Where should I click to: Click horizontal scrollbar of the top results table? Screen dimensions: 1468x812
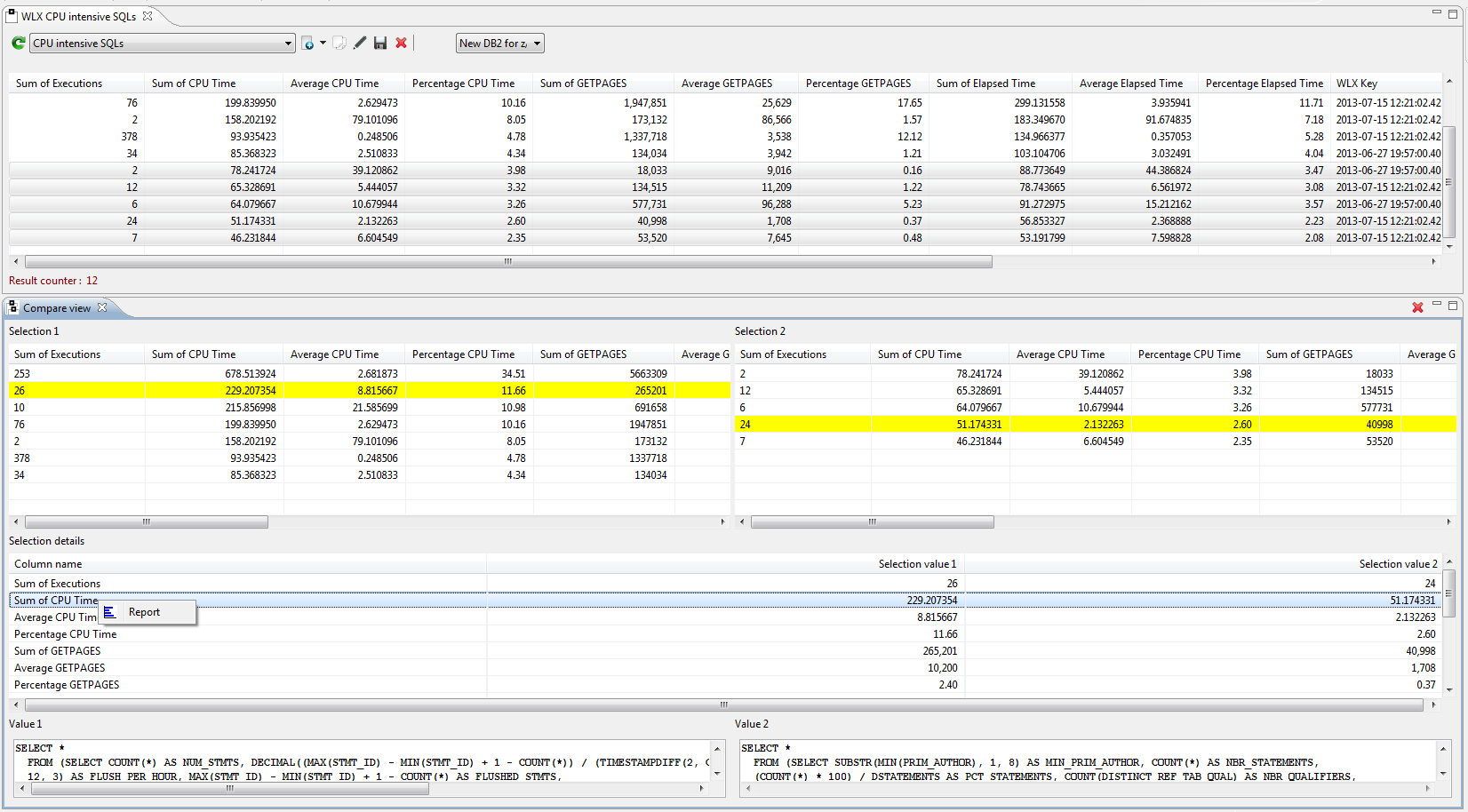click(x=508, y=261)
